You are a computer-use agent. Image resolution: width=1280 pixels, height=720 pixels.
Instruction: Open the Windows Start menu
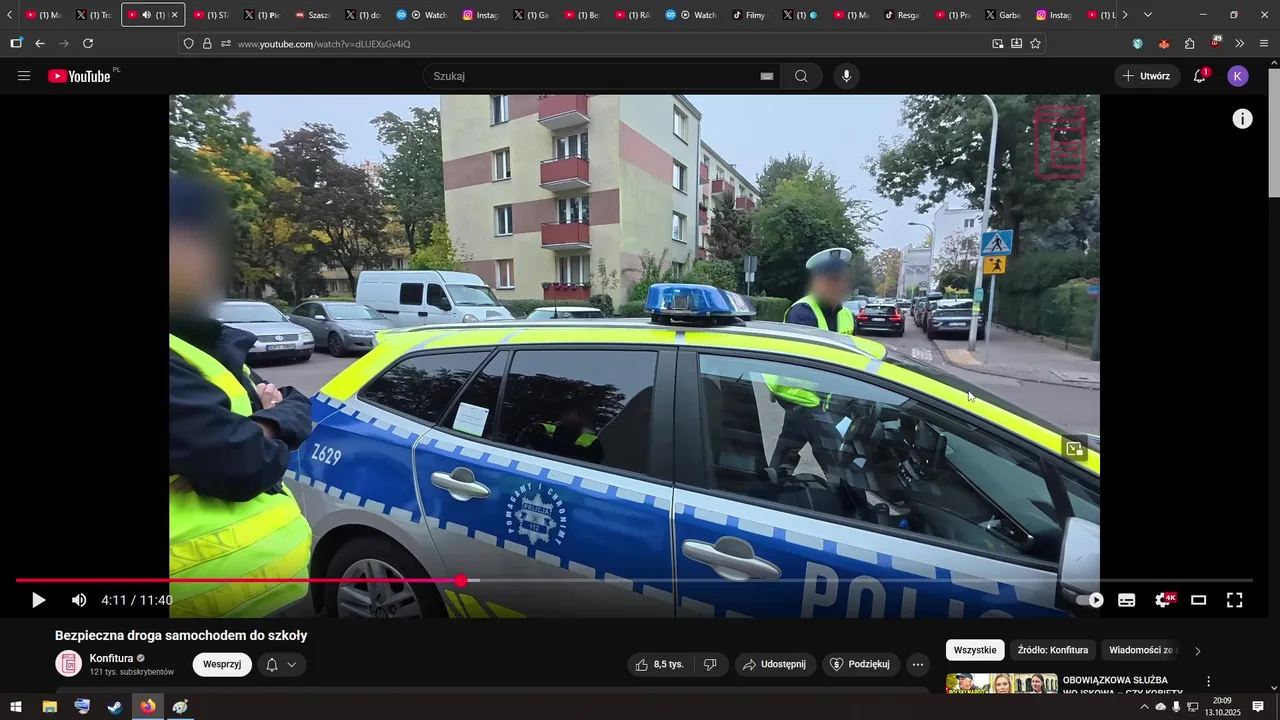click(16, 707)
